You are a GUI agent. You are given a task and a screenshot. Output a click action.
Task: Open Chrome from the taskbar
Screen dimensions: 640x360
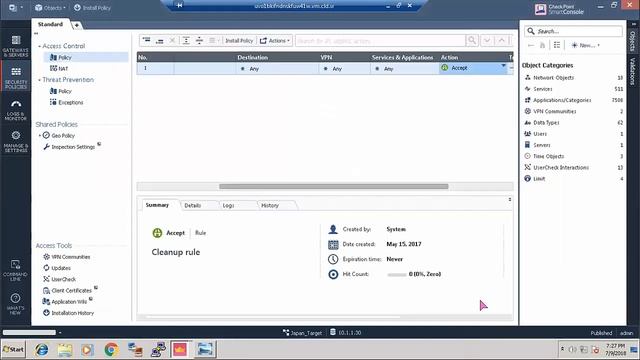tap(111, 349)
